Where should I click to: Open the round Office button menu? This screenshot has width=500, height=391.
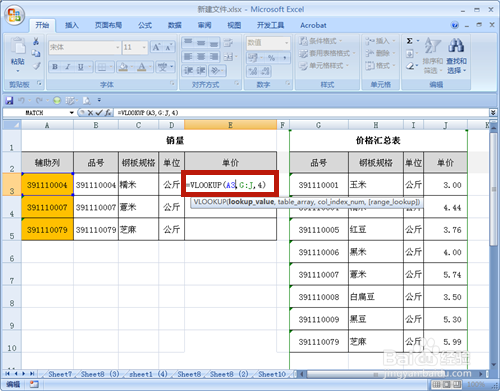point(14,15)
